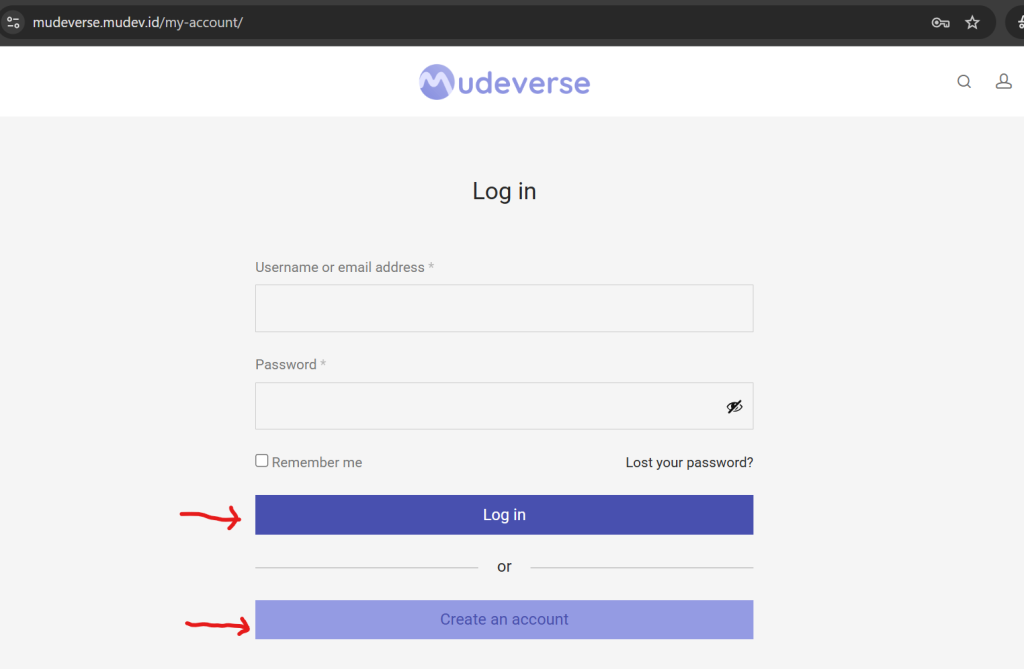Focus the Username or email address field

click(x=504, y=308)
